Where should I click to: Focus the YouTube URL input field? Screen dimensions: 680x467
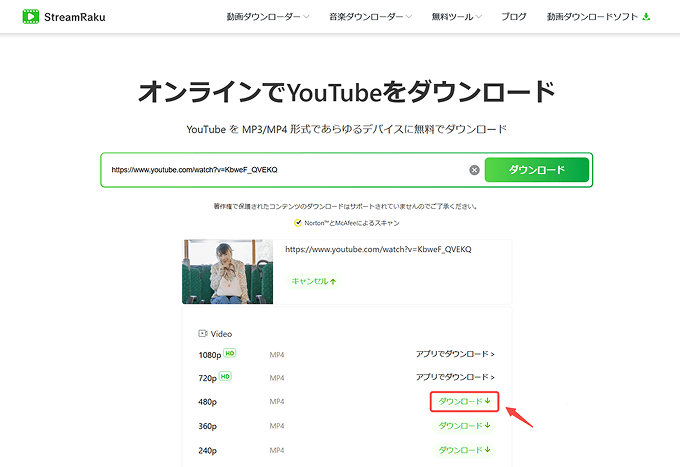286,170
